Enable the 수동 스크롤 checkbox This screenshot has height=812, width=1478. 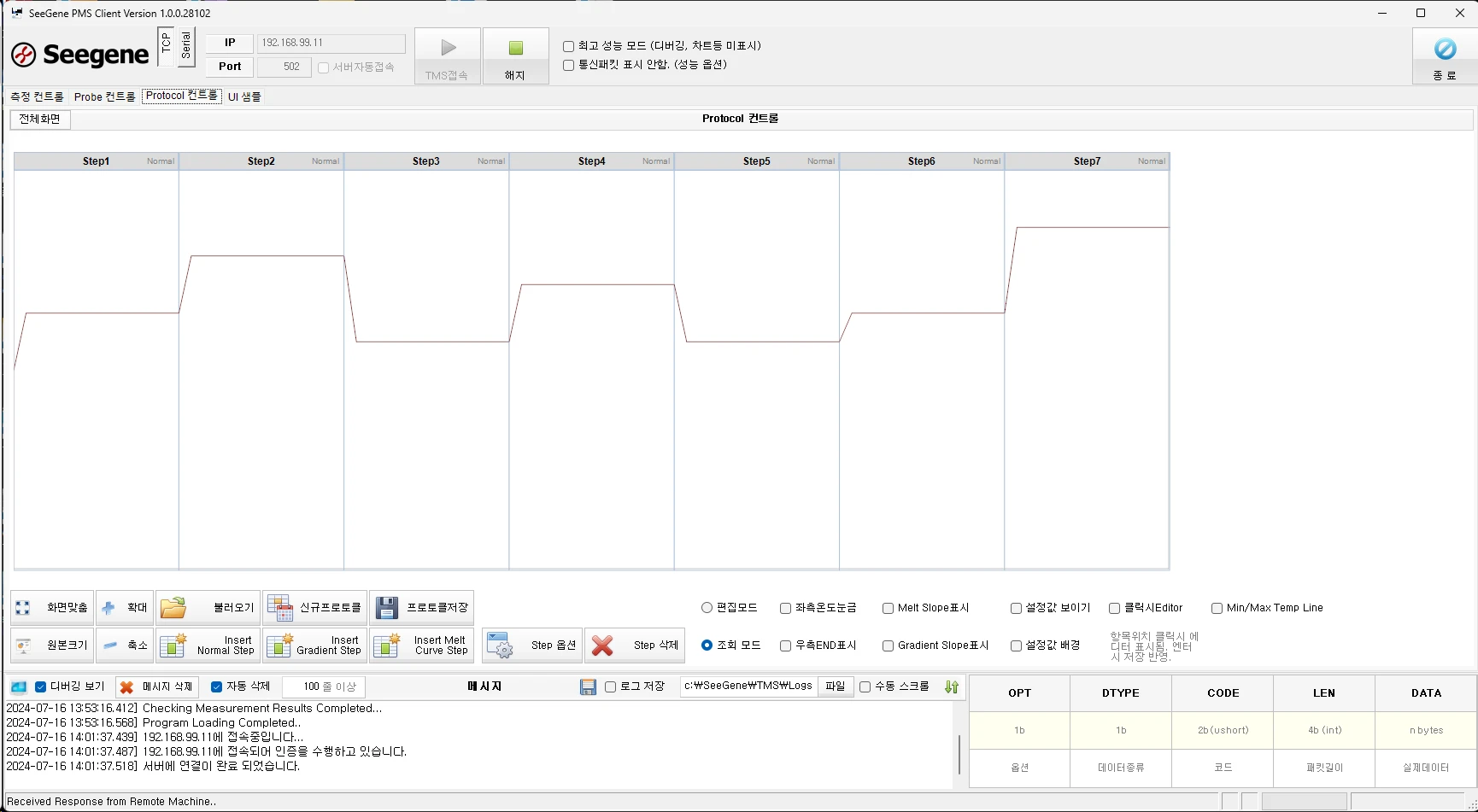point(865,686)
